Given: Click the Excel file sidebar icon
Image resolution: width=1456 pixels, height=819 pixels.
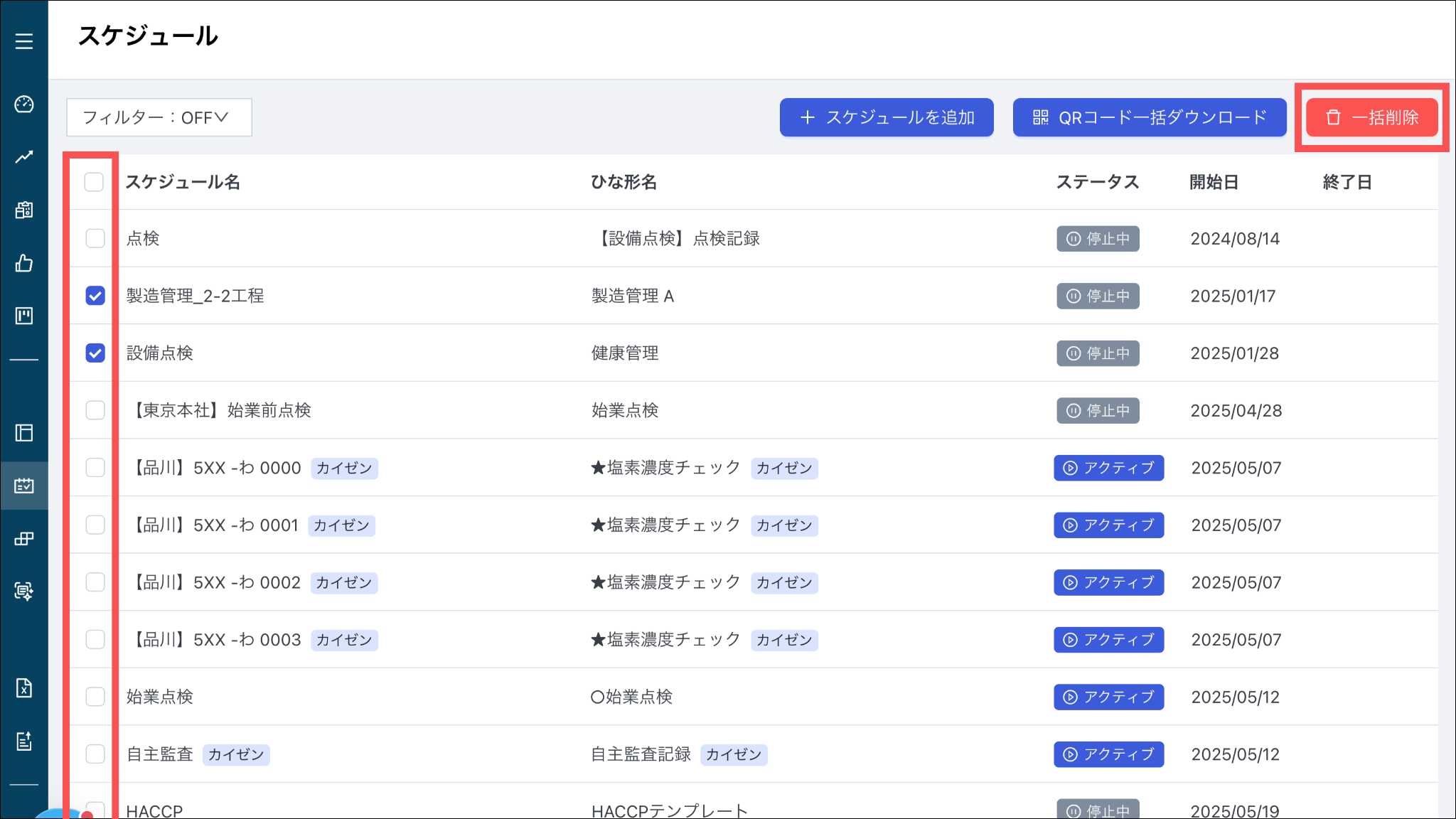Looking at the screenshot, I should [x=24, y=688].
